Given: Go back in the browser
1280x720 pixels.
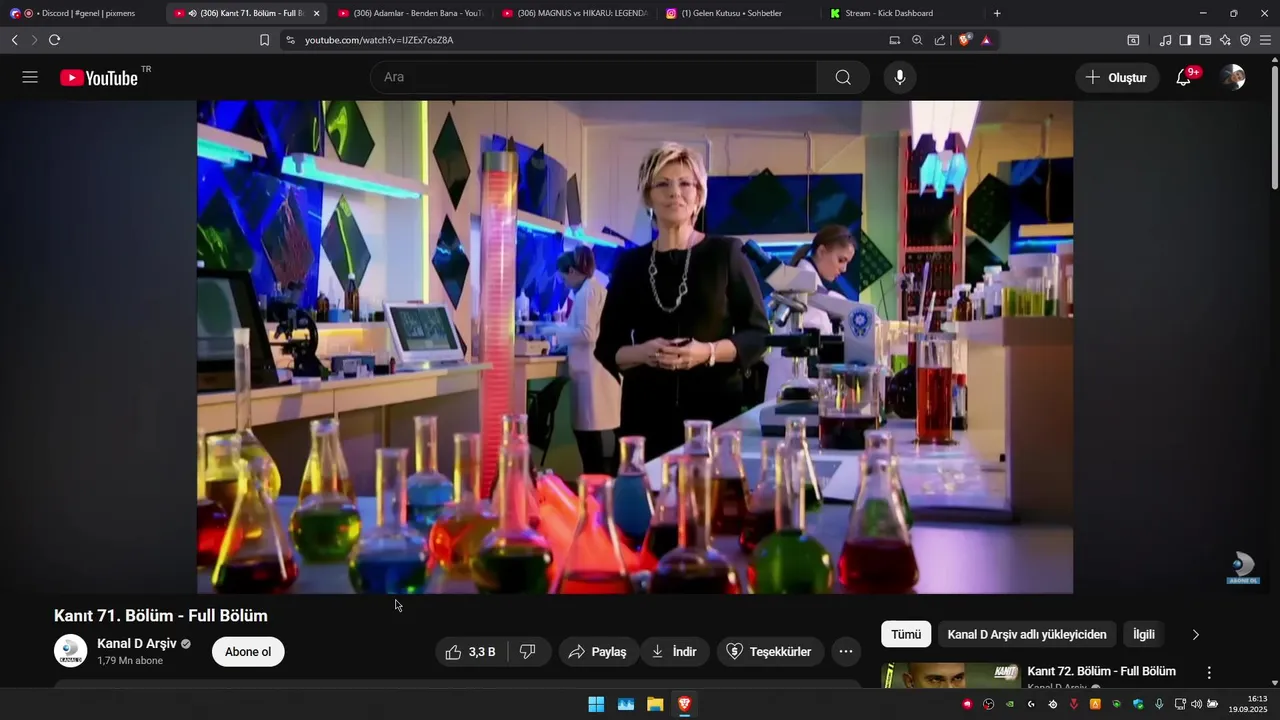Looking at the screenshot, I should tap(14, 40).
